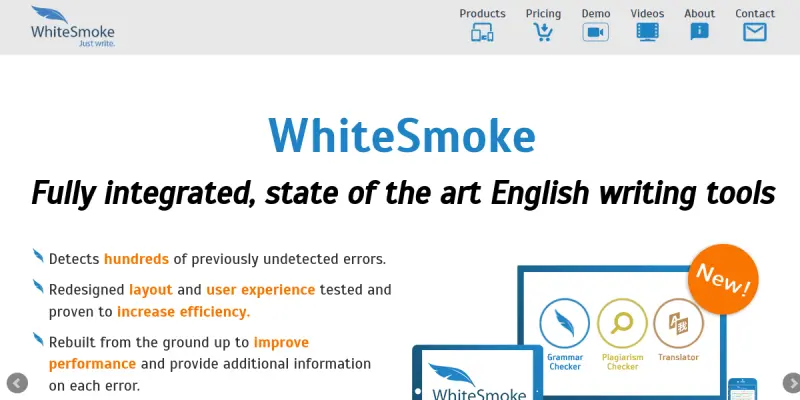Click feather bullet beside 'Redesigned layout'
This screenshot has width=800, height=400.
(x=38, y=287)
